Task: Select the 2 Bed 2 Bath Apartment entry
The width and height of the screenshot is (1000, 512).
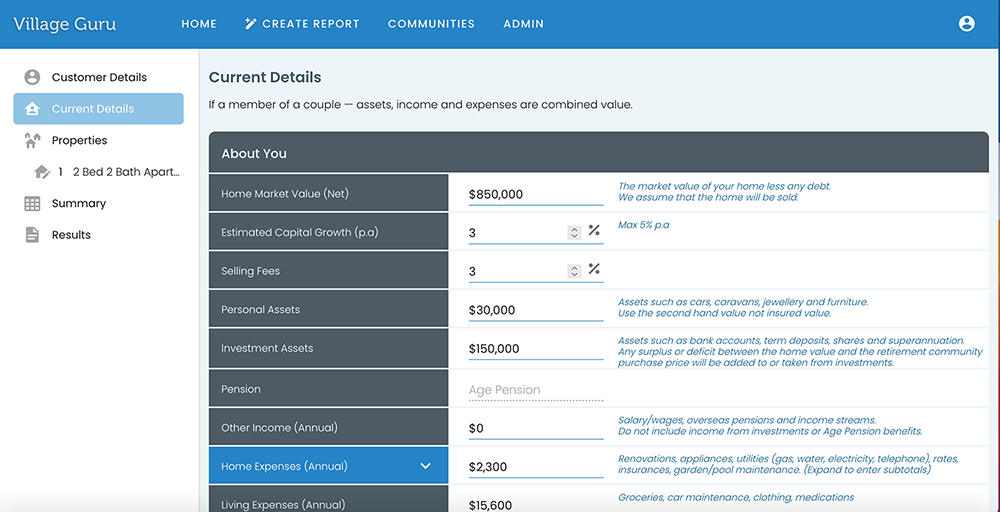Action: (125, 172)
